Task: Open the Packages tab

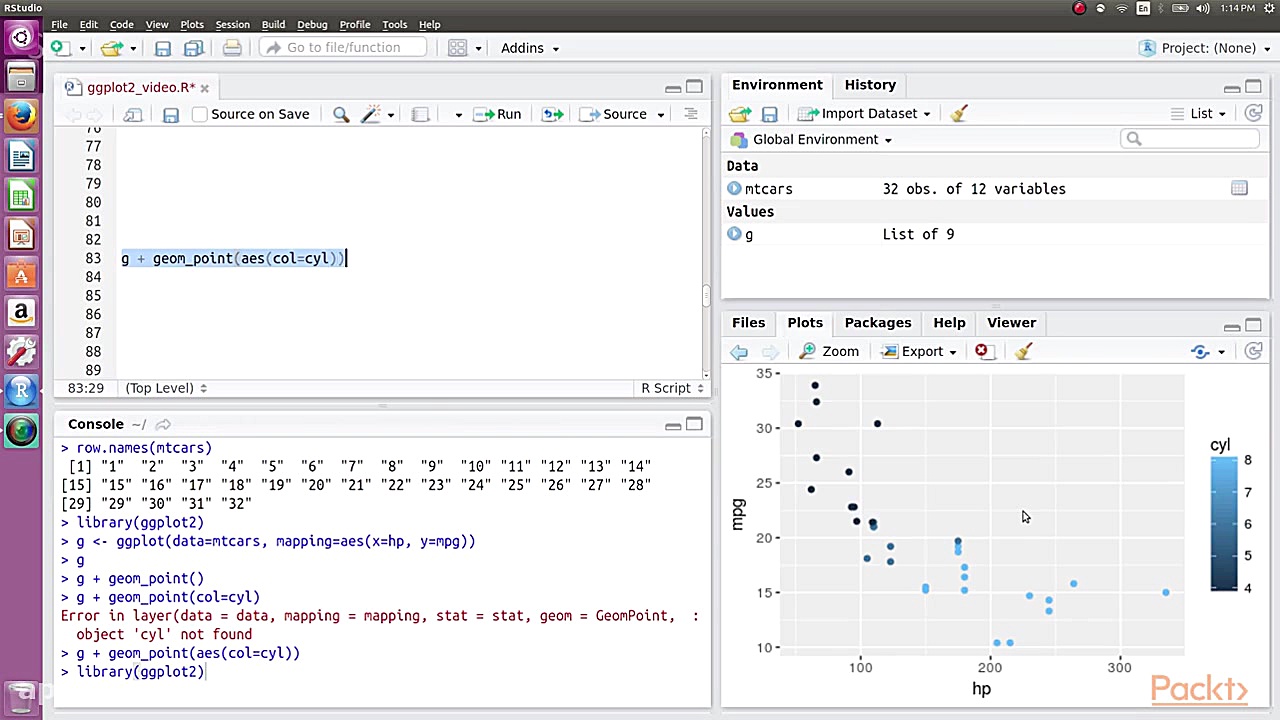Action: 877,322
